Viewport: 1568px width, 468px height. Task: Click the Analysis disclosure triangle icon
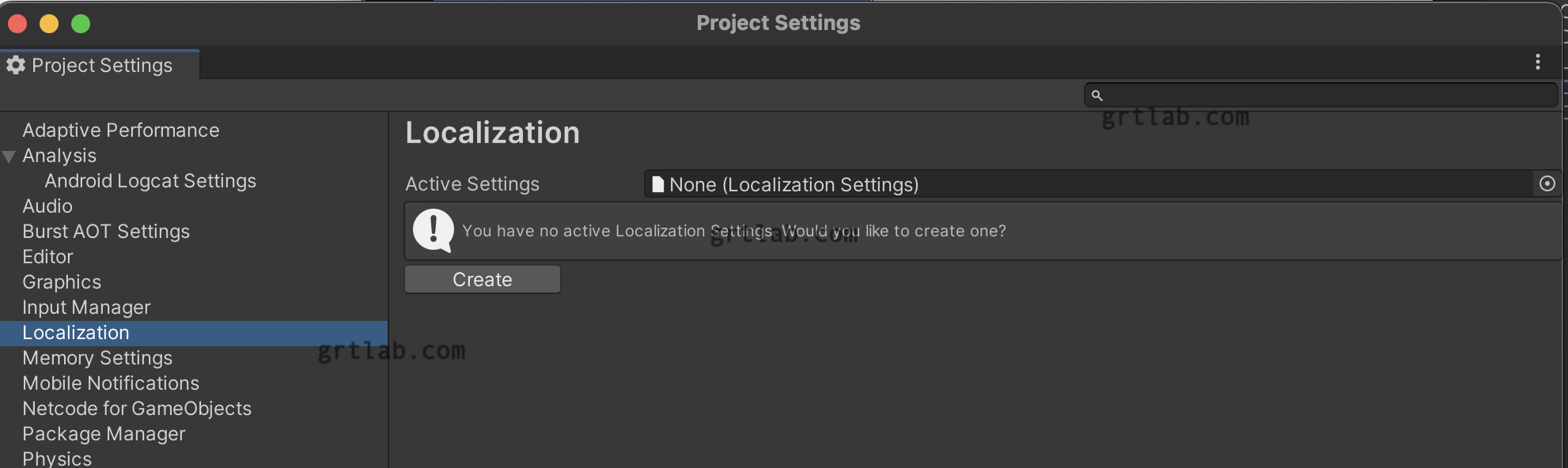pos(9,155)
